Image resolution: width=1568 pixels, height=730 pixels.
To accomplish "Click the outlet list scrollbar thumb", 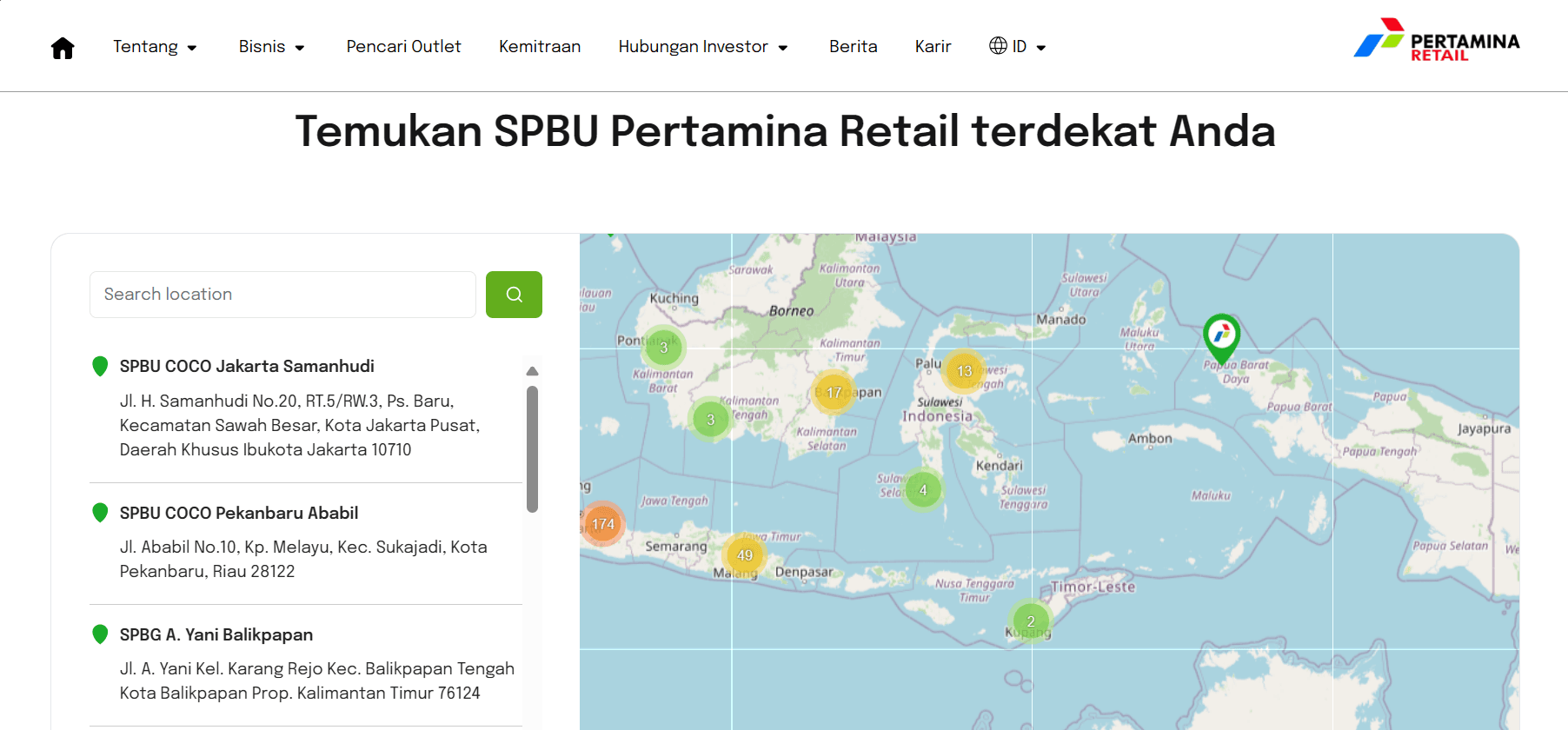I will (532, 449).
